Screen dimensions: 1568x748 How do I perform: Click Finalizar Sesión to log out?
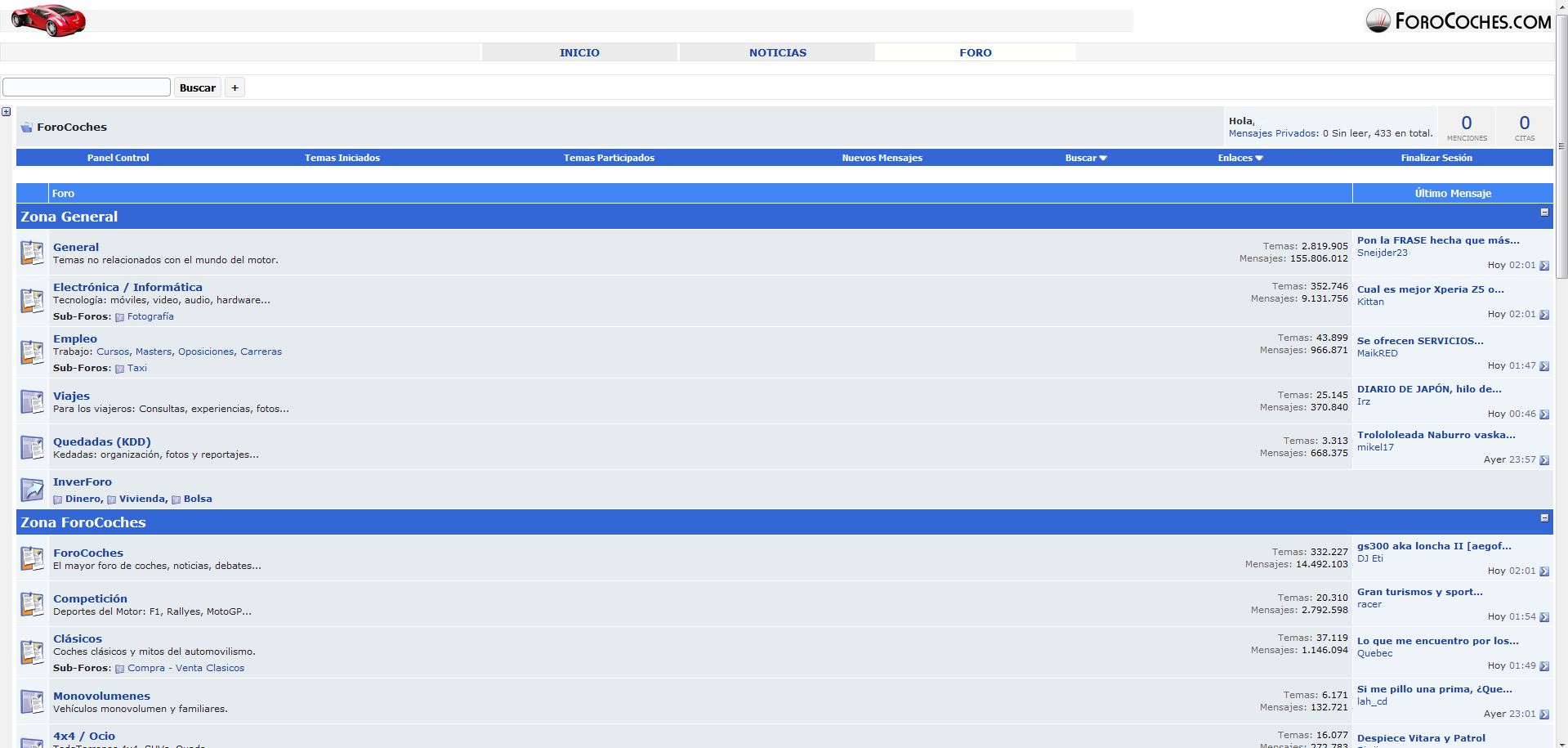[1436, 158]
